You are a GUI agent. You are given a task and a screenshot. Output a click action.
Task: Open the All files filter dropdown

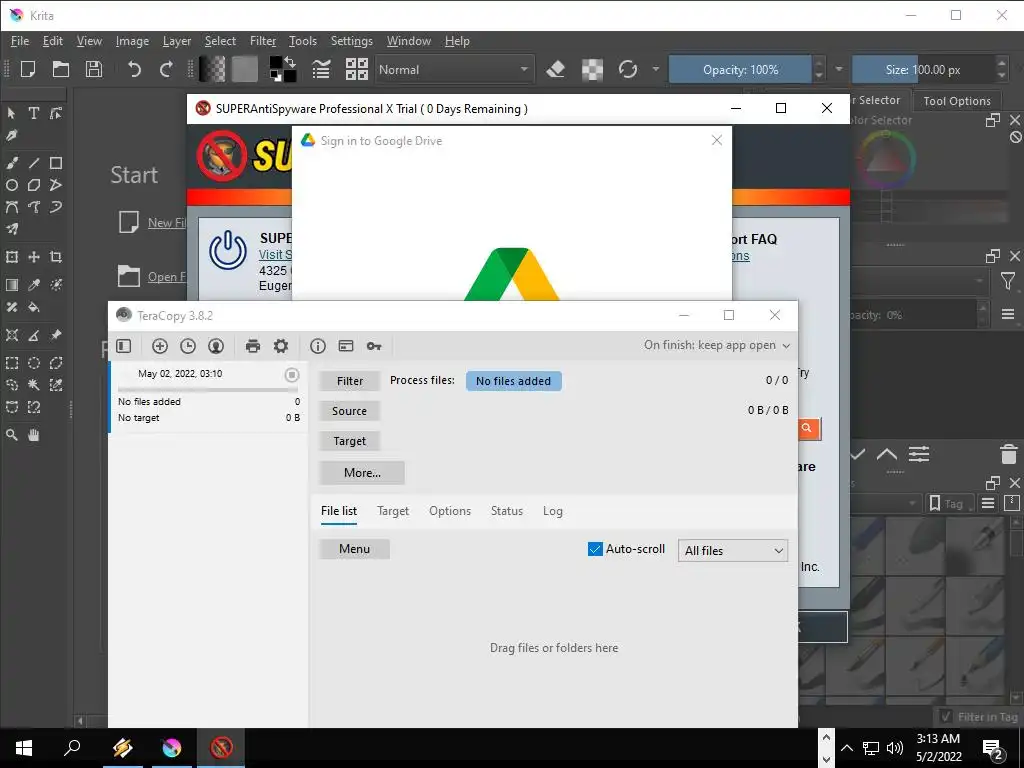733,551
